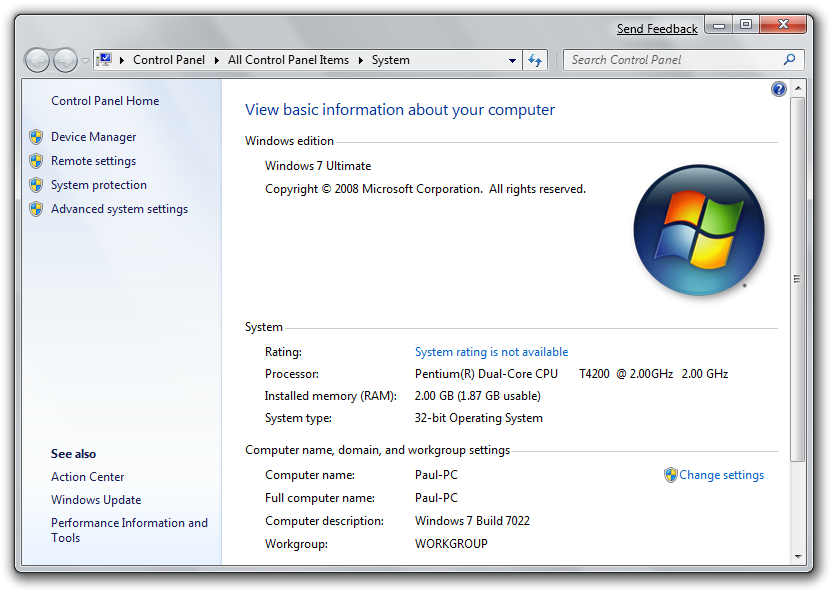Click the Forward navigation arrow button

coord(65,60)
